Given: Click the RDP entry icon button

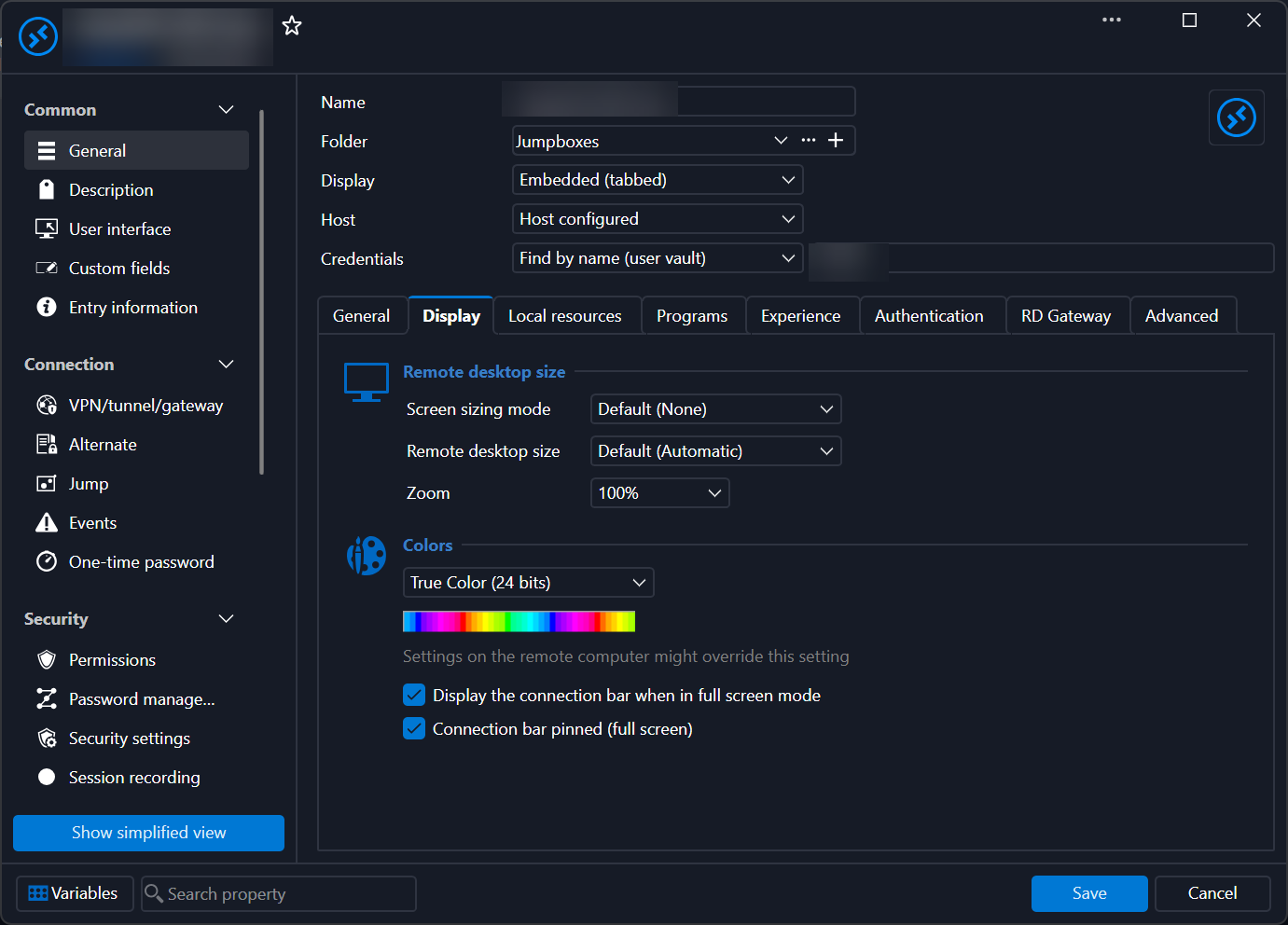Looking at the screenshot, I should [x=1237, y=117].
